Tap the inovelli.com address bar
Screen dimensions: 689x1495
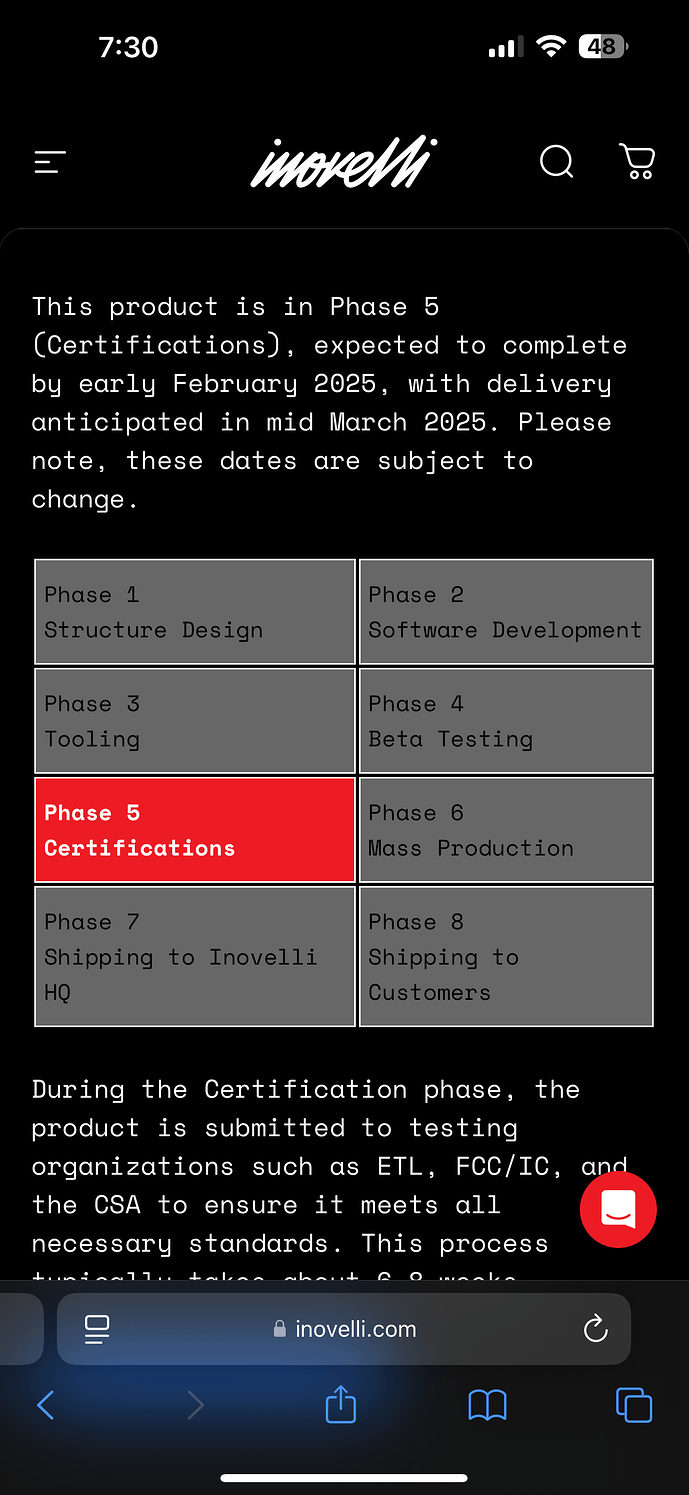[345, 1329]
